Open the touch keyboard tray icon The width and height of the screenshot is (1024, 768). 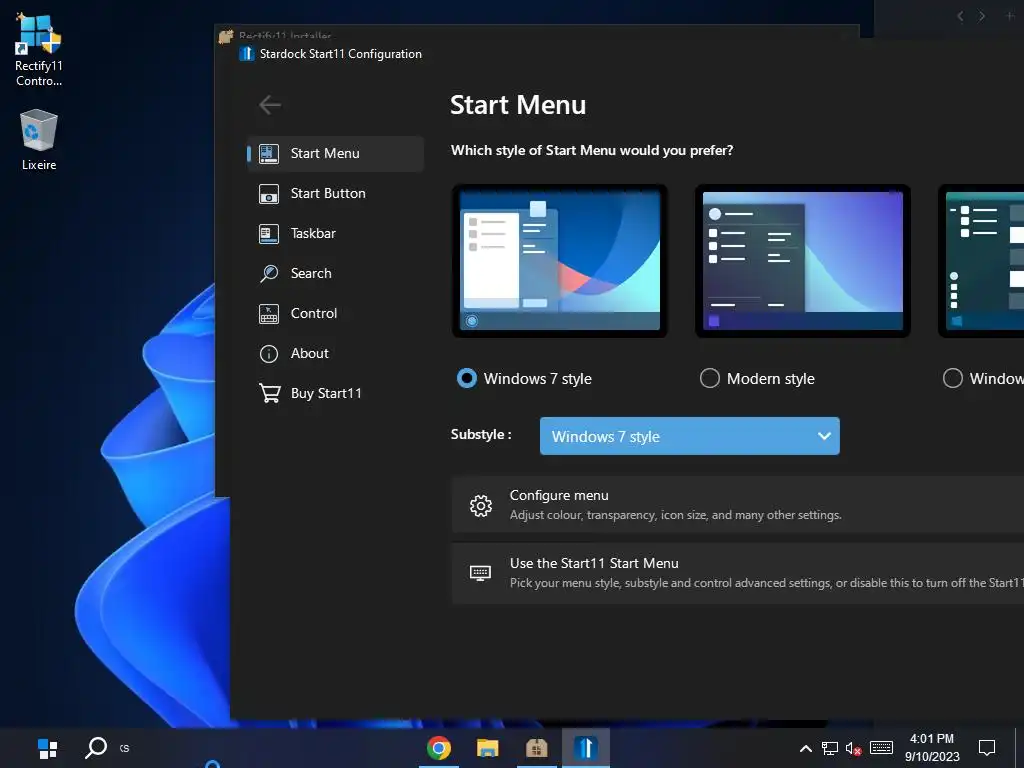point(882,748)
